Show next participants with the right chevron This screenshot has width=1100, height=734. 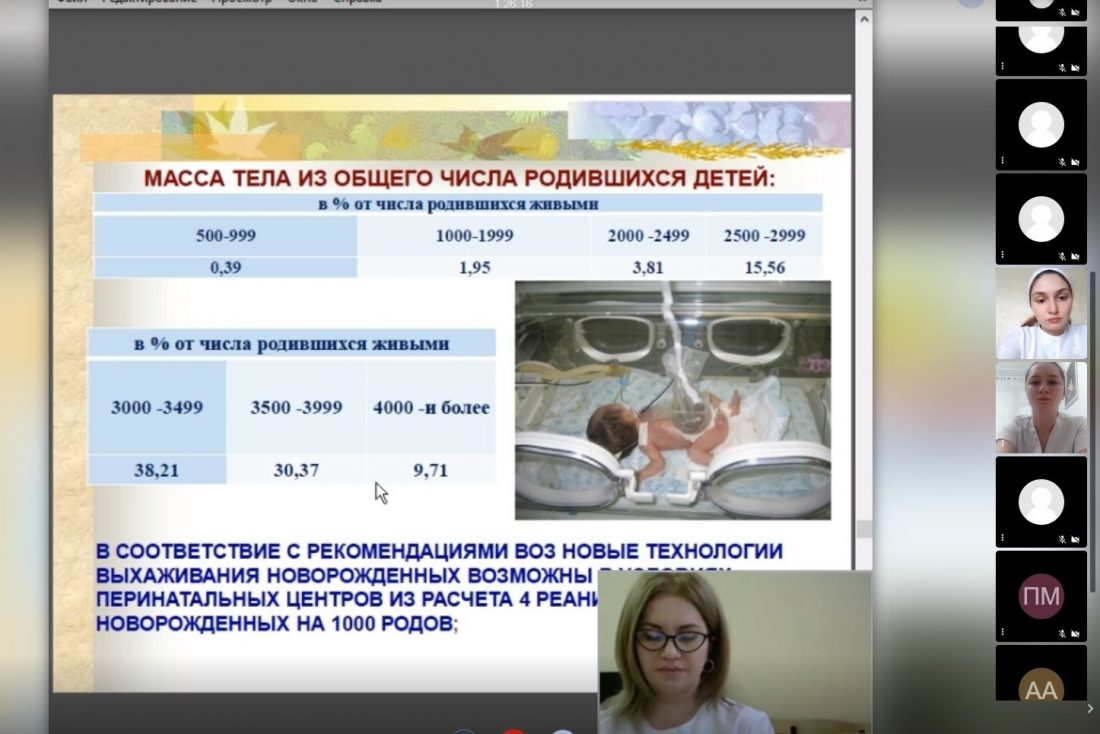tap(1090, 709)
